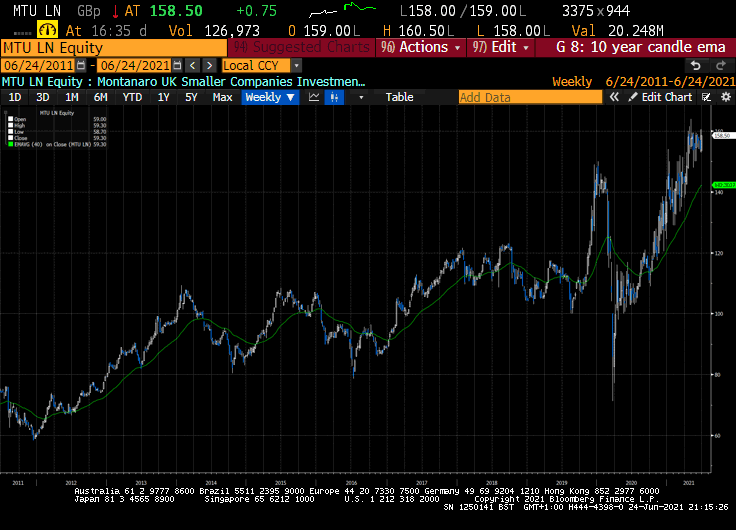Click the green EMAVG (40) legend swatch
This screenshot has width=736, height=530.
click(x=11, y=144)
